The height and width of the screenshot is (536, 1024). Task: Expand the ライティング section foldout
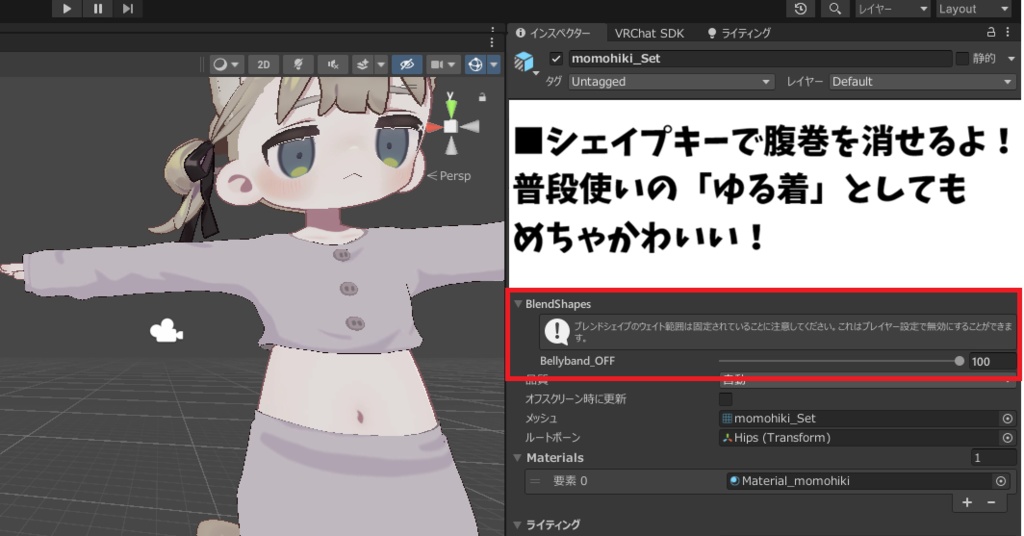coord(518,525)
